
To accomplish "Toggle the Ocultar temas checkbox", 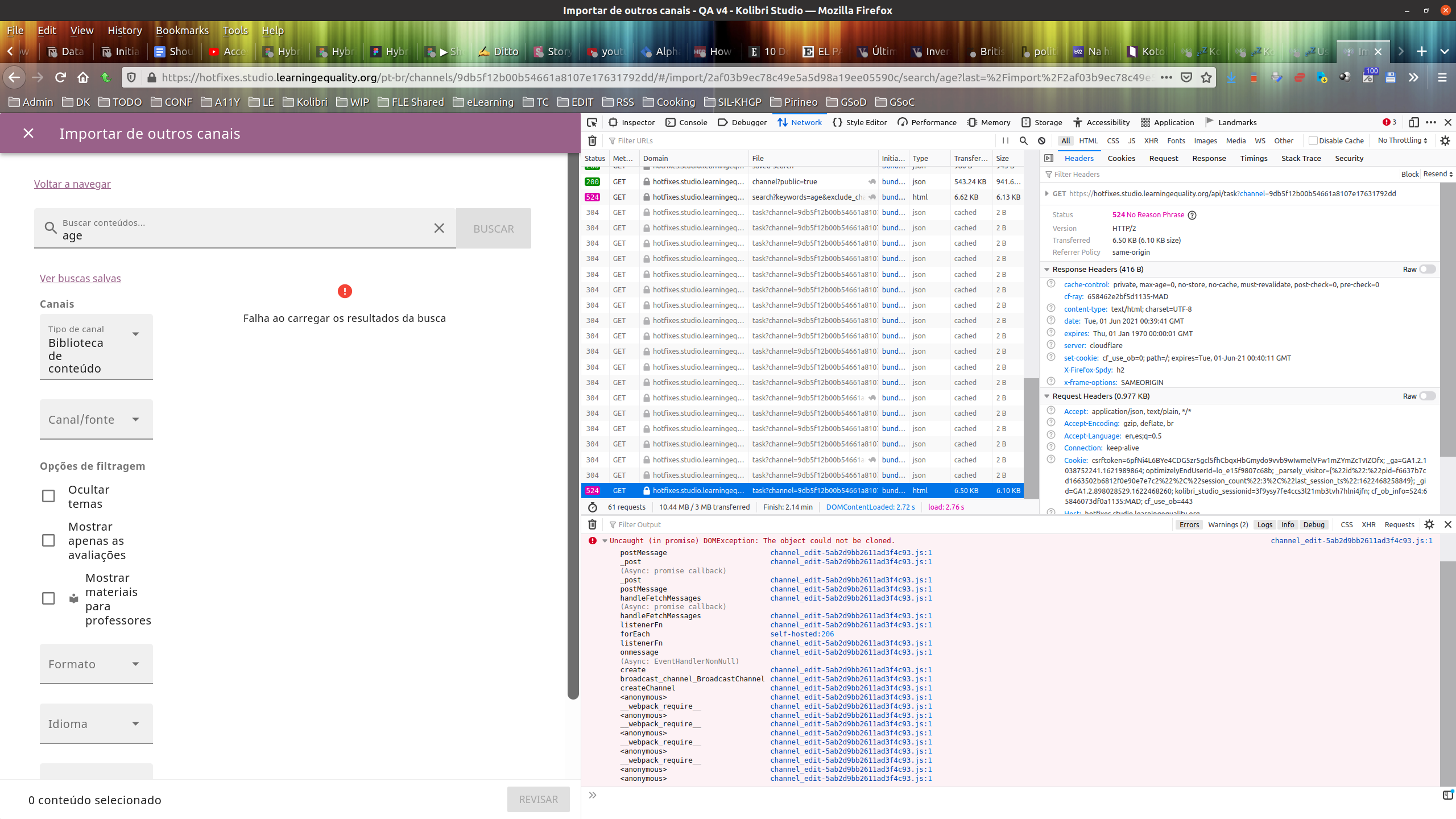I will (48, 496).
